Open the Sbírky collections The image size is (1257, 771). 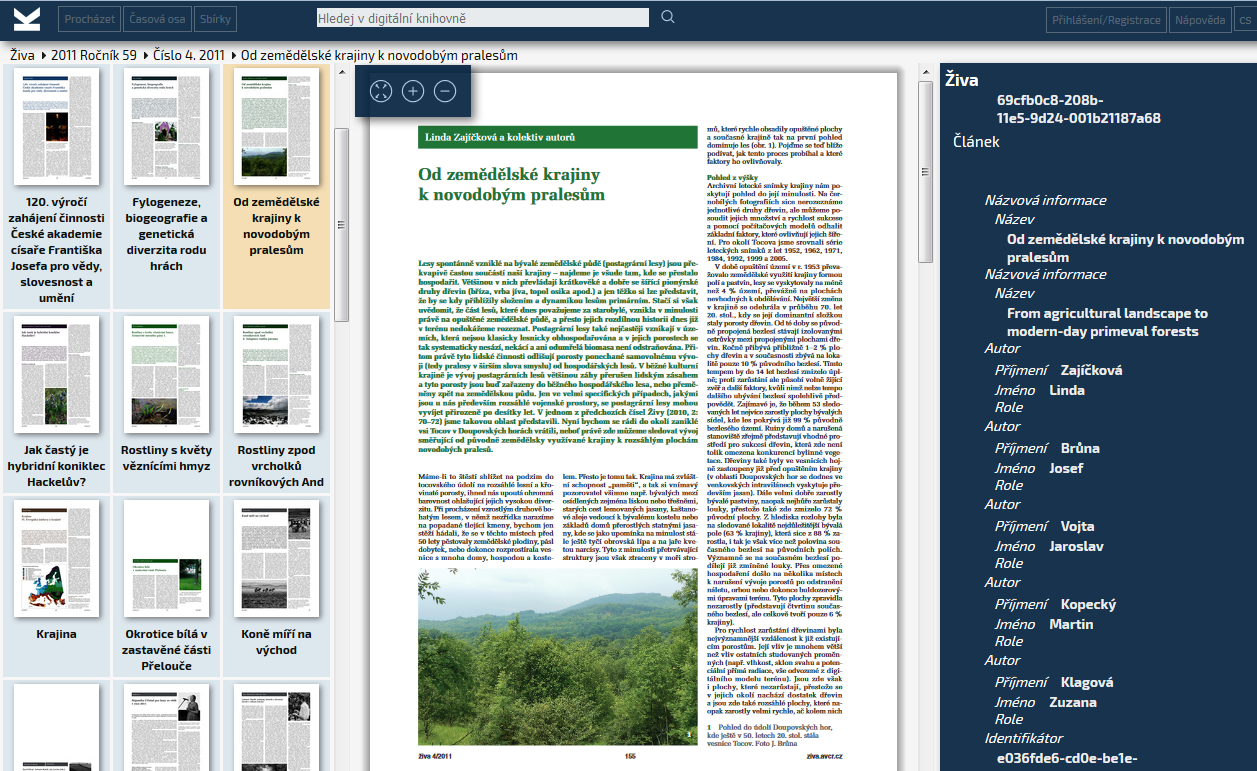[216, 19]
